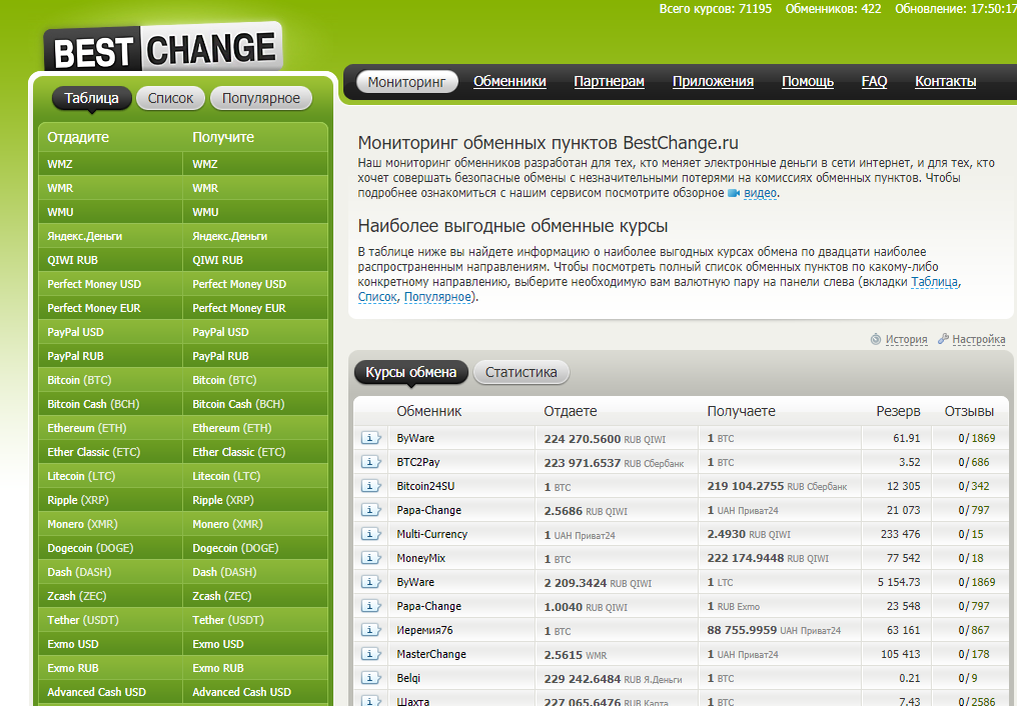1017x706 pixels.
Task: Open reviews 0/686 for BTC2Pay
Action: tap(974, 462)
